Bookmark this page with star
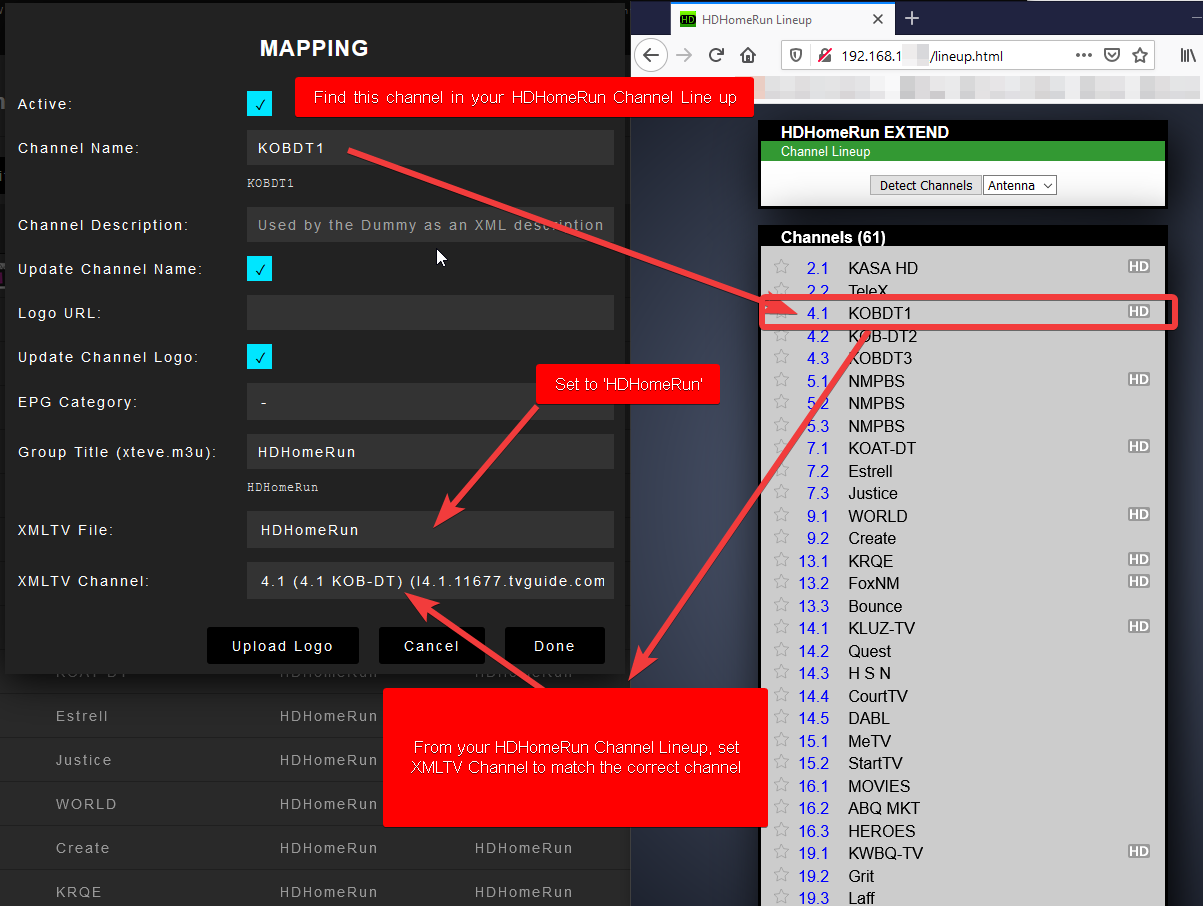Image resolution: width=1203 pixels, height=906 pixels. click(x=1140, y=55)
